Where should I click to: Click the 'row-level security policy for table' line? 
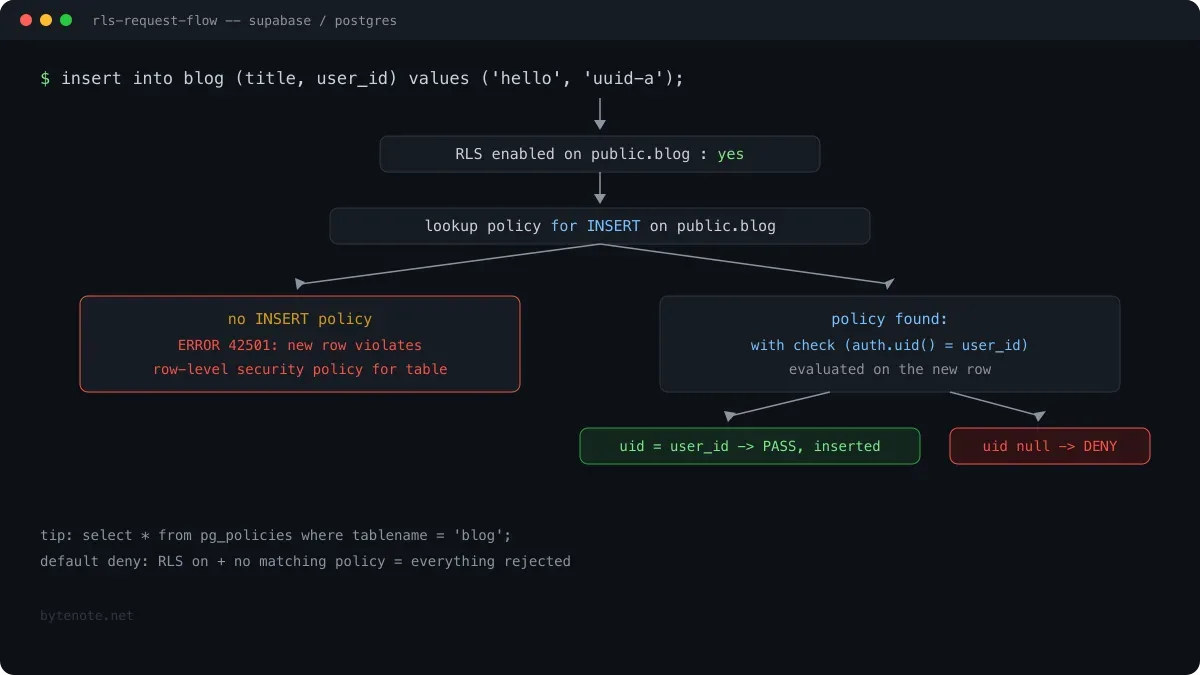click(300, 369)
